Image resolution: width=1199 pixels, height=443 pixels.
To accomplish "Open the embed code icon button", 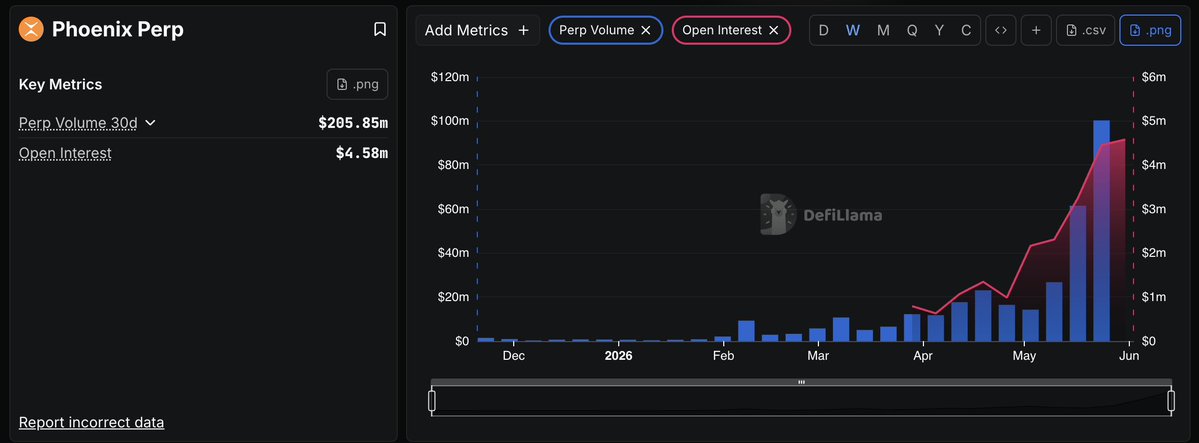I will point(1000,31).
